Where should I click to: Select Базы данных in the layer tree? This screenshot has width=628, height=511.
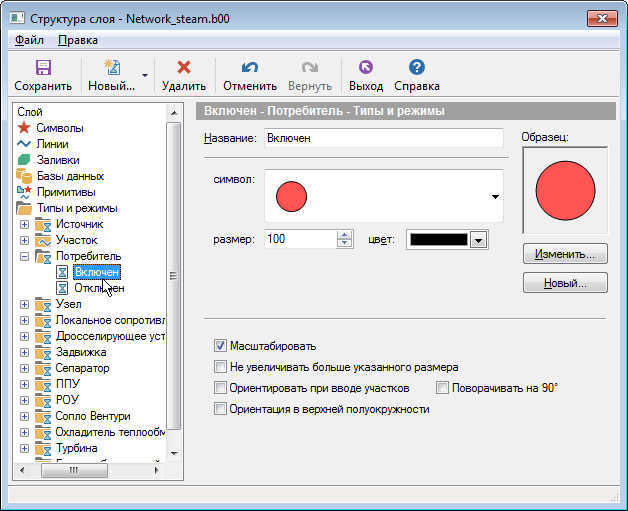click(69, 176)
